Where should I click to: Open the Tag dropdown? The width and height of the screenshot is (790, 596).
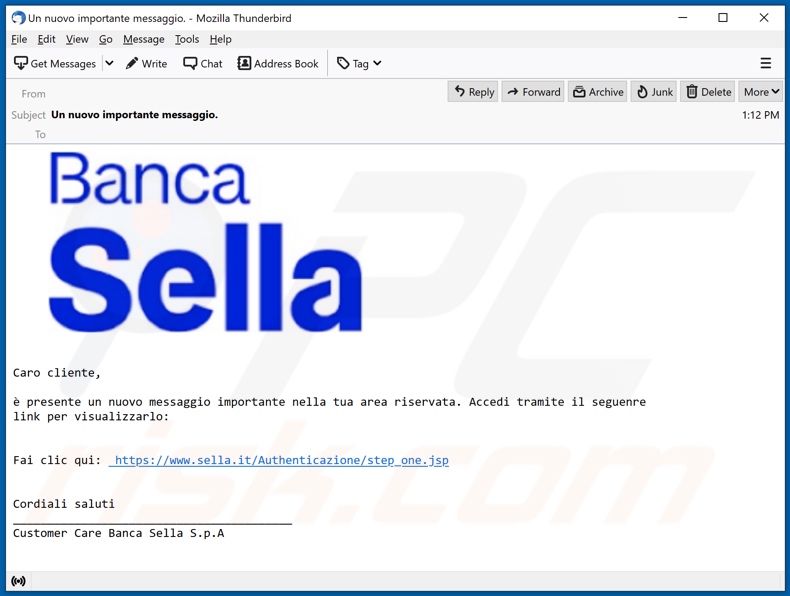(359, 63)
